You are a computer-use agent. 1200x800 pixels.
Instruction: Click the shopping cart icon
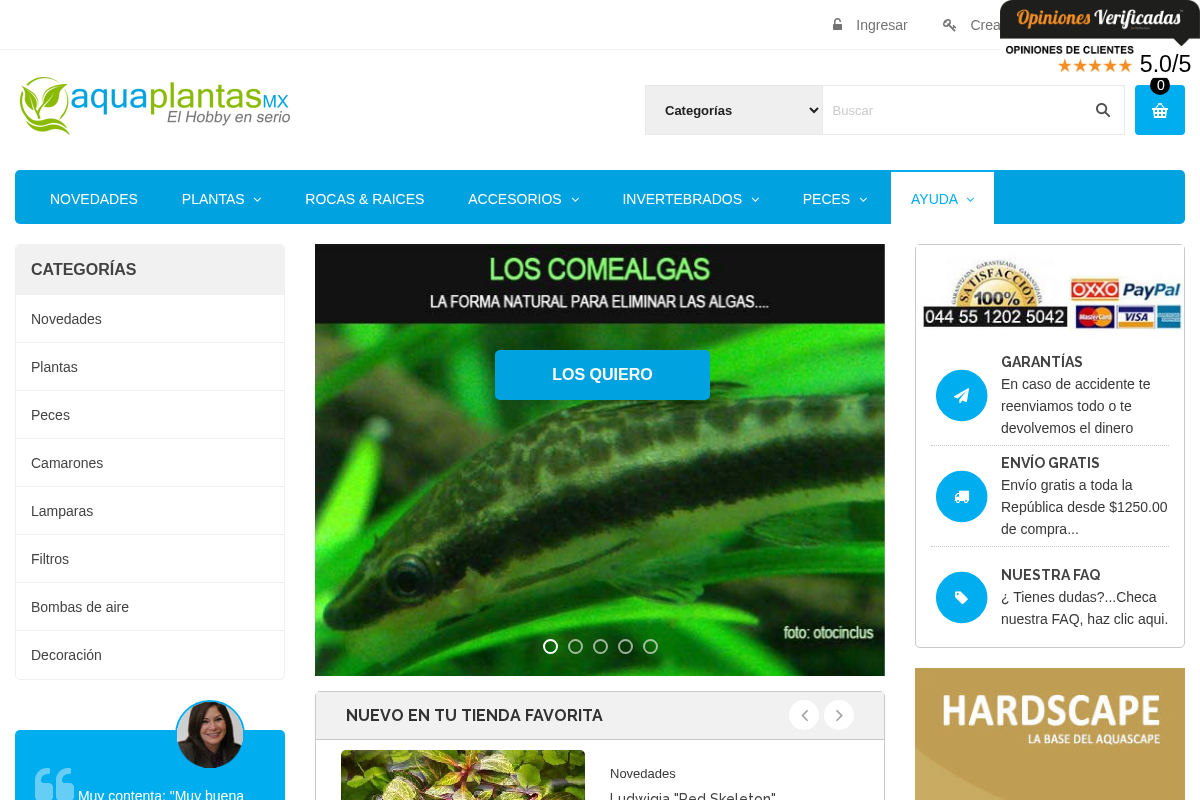pyautogui.click(x=1159, y=110)
